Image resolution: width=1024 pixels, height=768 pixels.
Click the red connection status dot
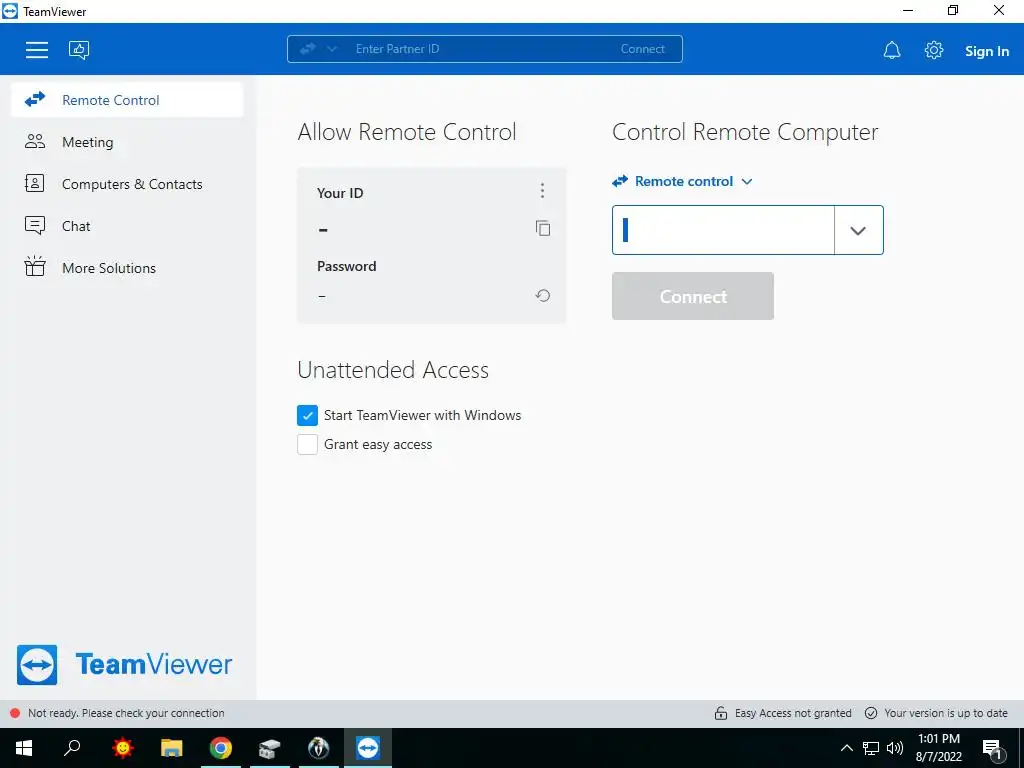[15, 713]
